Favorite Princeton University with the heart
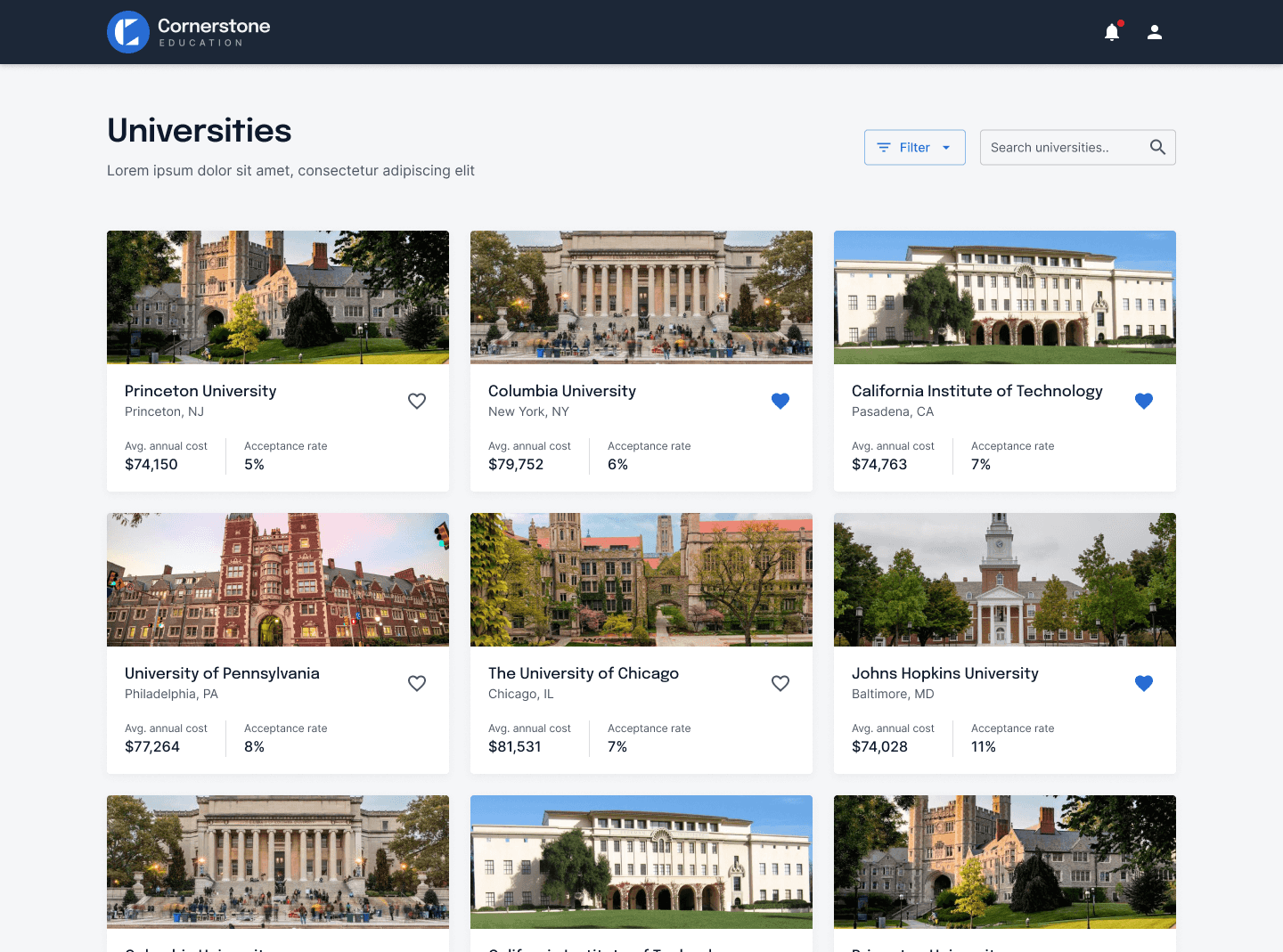The width and height of the screenshot is (1283, 952). point(417,402)
